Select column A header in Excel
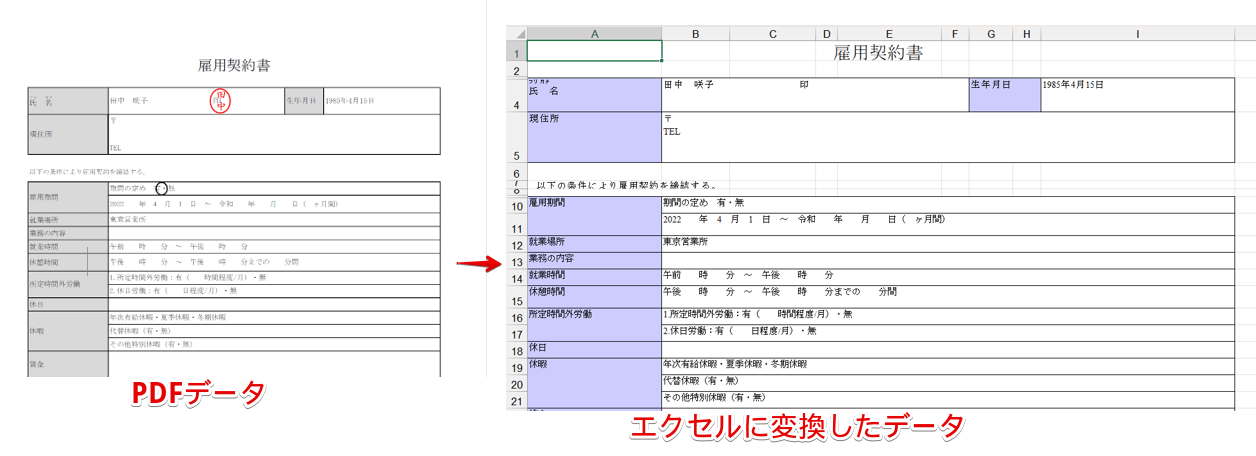The height and width of the screenshot is (456, 1256). click(x=594, y=33)
